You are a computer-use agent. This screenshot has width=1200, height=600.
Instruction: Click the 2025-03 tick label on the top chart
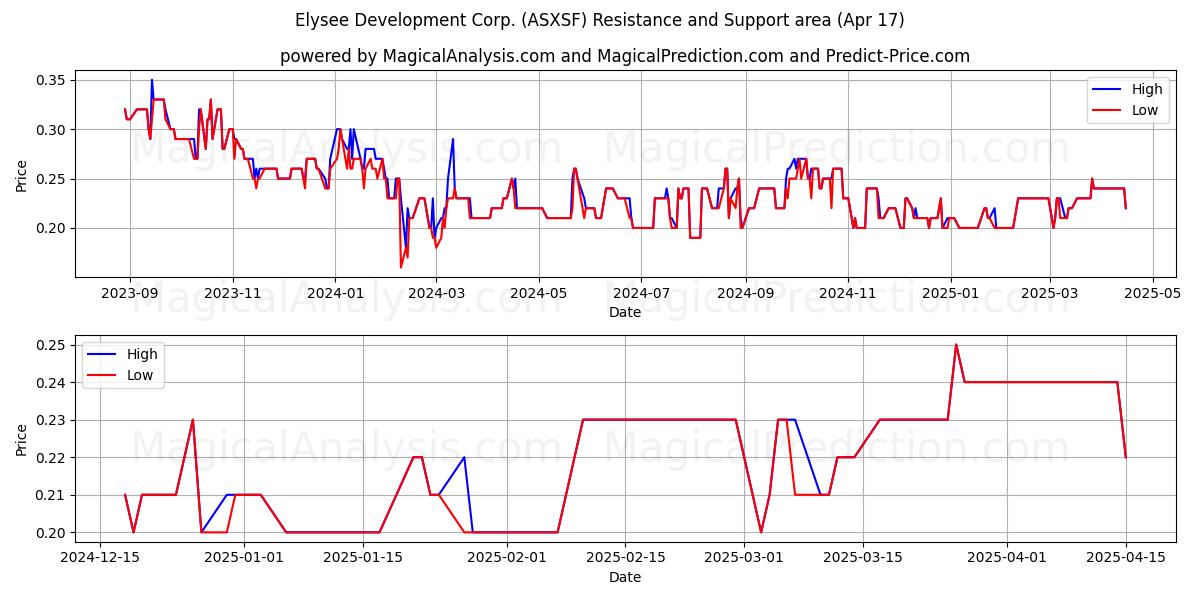tap(1049, 294)
